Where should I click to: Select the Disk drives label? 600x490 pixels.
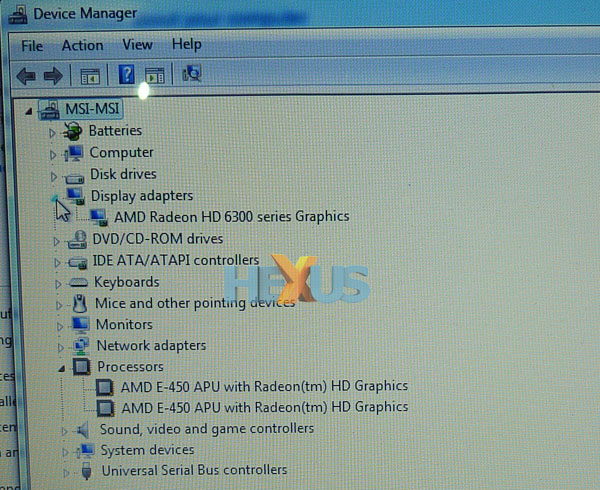click(123, 174)
